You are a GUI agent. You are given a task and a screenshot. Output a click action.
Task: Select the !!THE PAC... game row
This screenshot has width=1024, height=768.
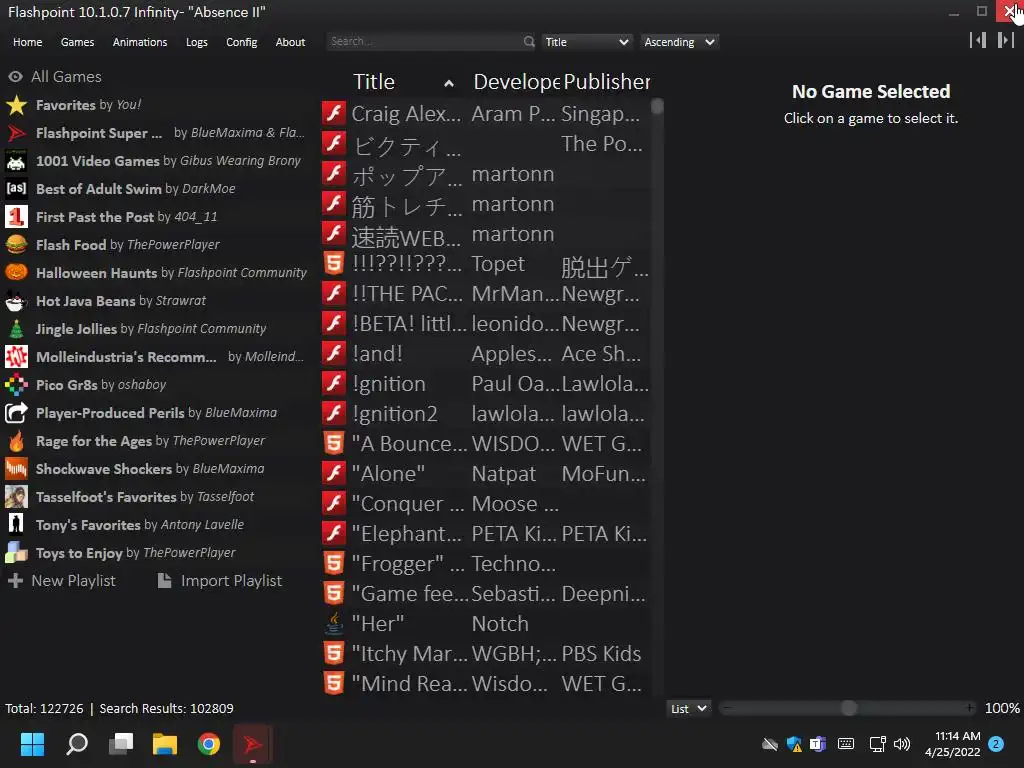[x=486, y=293]
